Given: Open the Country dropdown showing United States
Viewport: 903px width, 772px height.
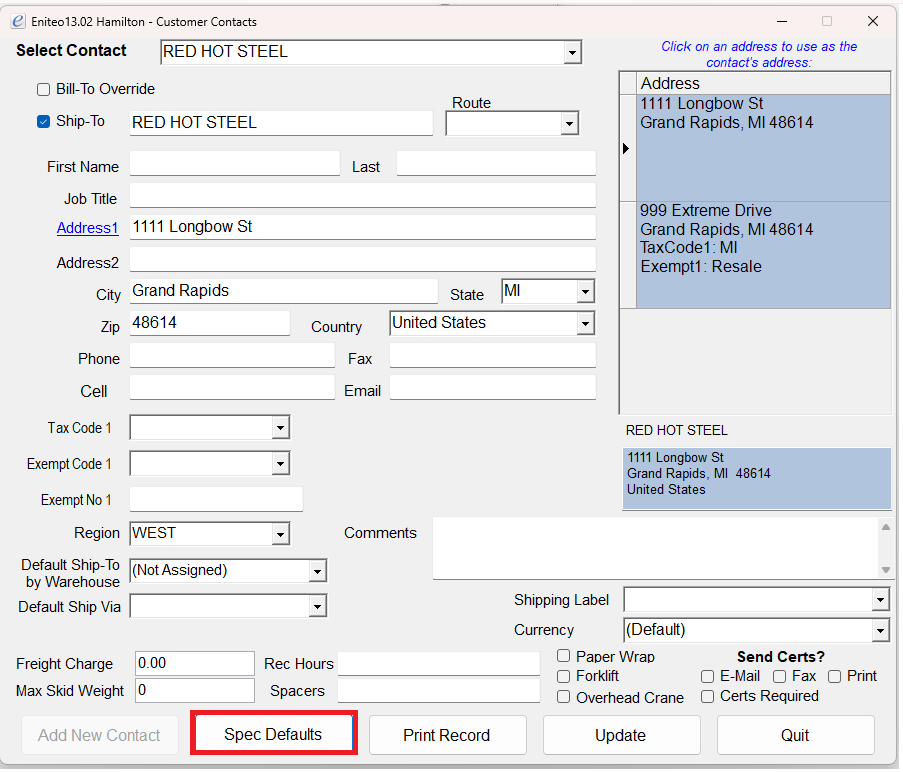Looking at the screenshot, I should click(585, 324).
